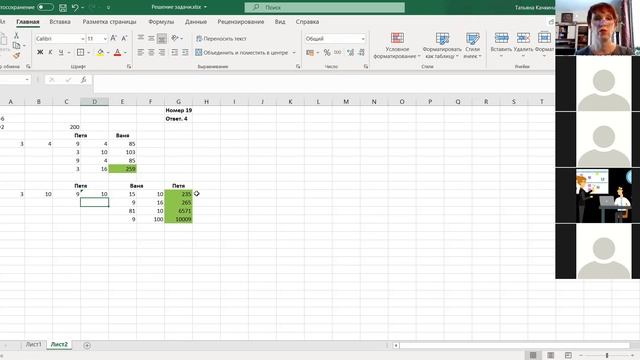Toggle Bold Ж formatting
This screenshot has width=640, height=360.
[x=40, y=52]
